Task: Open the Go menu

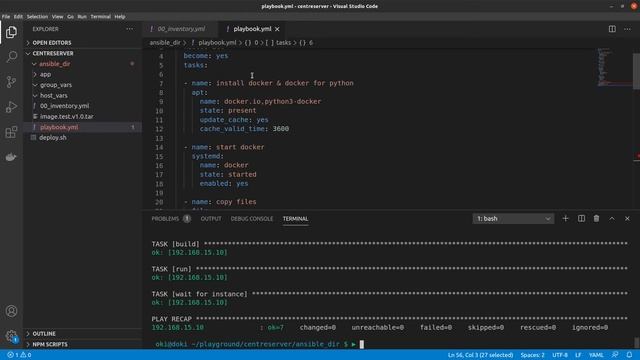Action: pyautogui.click(x=71, y=17)
